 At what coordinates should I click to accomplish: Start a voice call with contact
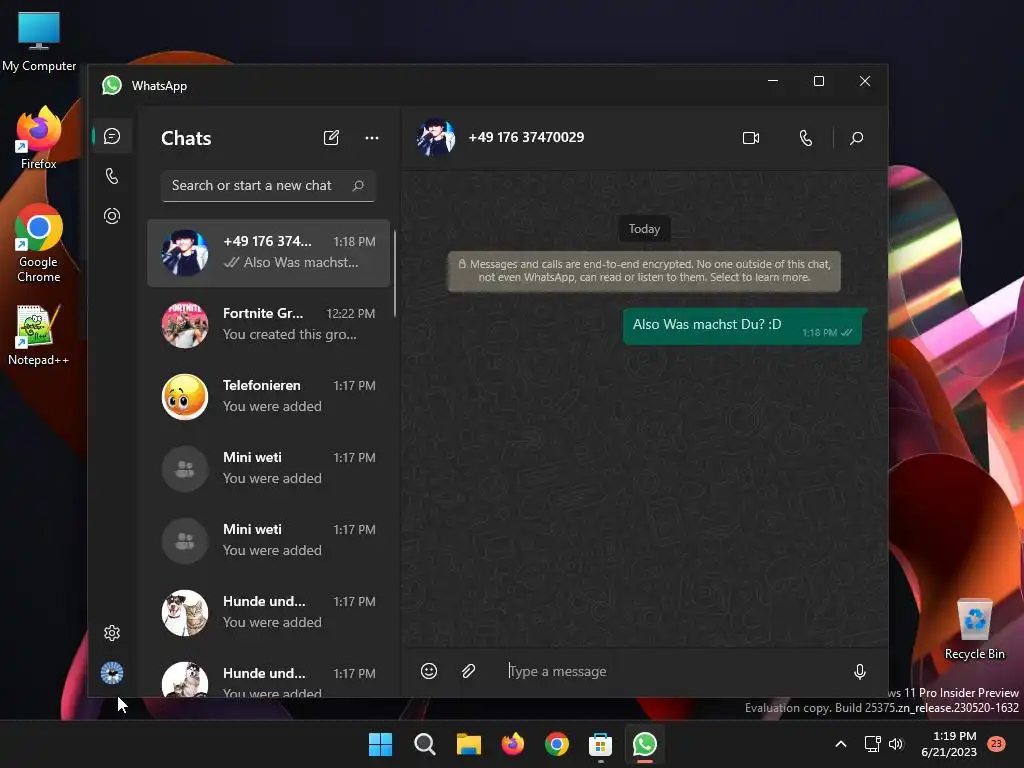coord(806,138)
